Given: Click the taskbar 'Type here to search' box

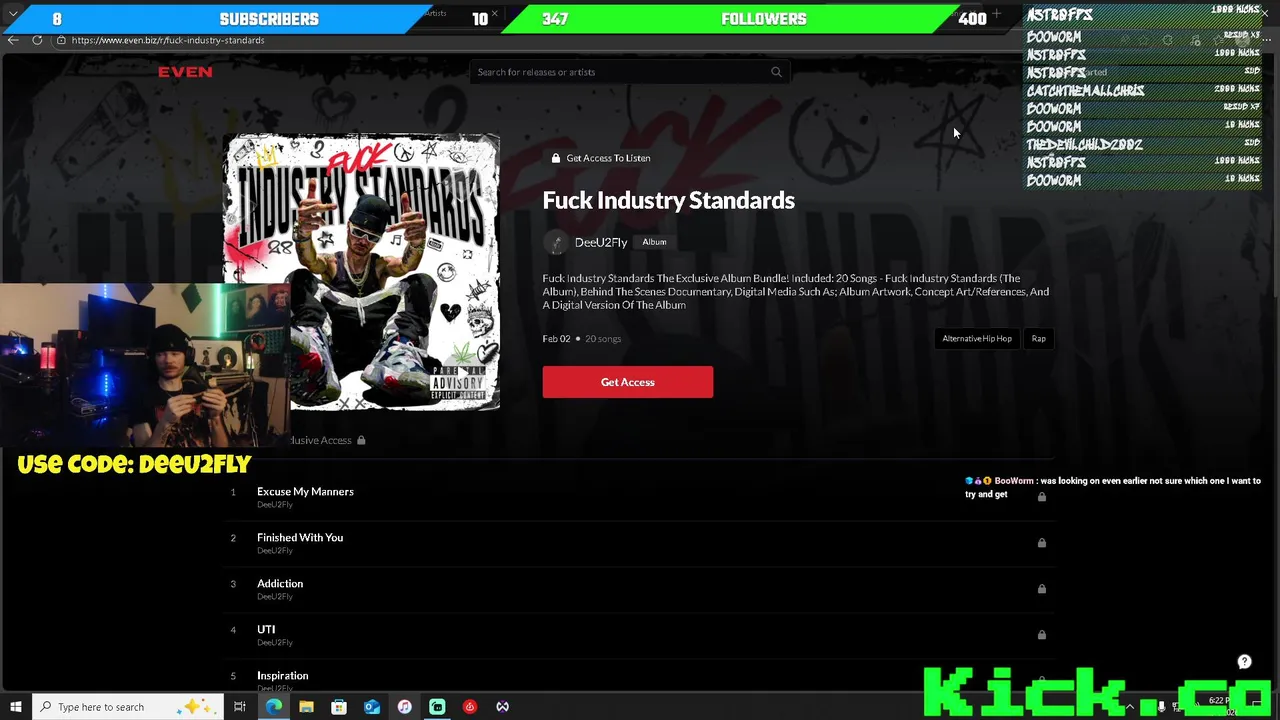Looking at the screenshot, I should point(128,707).
